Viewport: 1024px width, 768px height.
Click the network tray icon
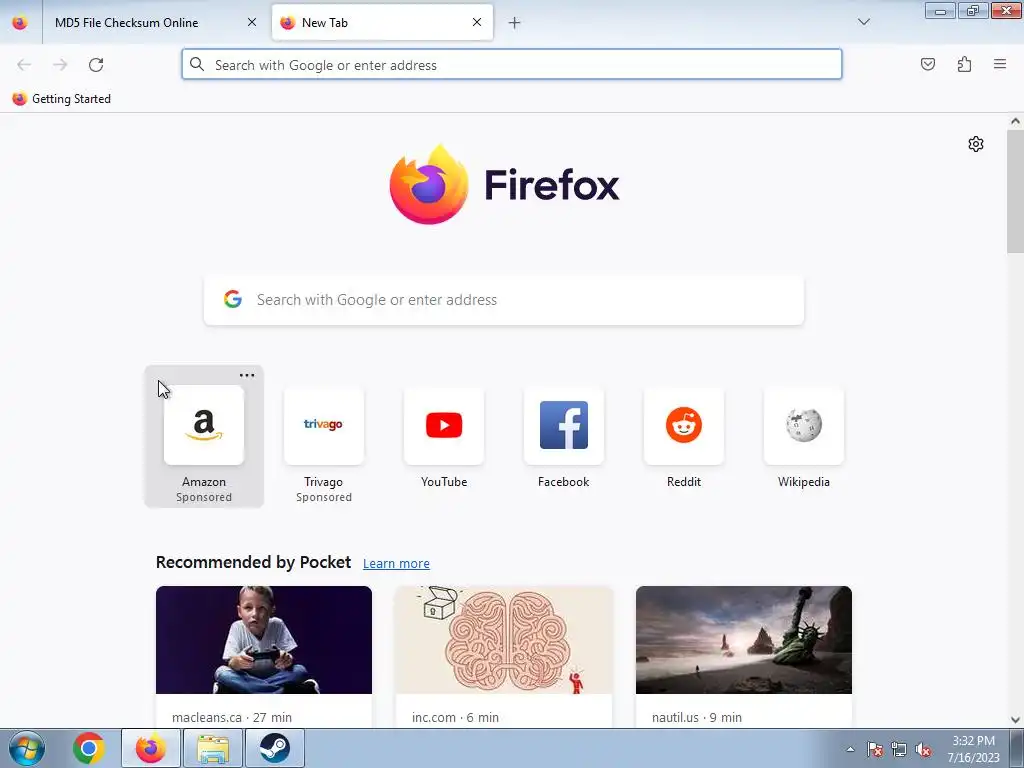(x=899, y=749)
